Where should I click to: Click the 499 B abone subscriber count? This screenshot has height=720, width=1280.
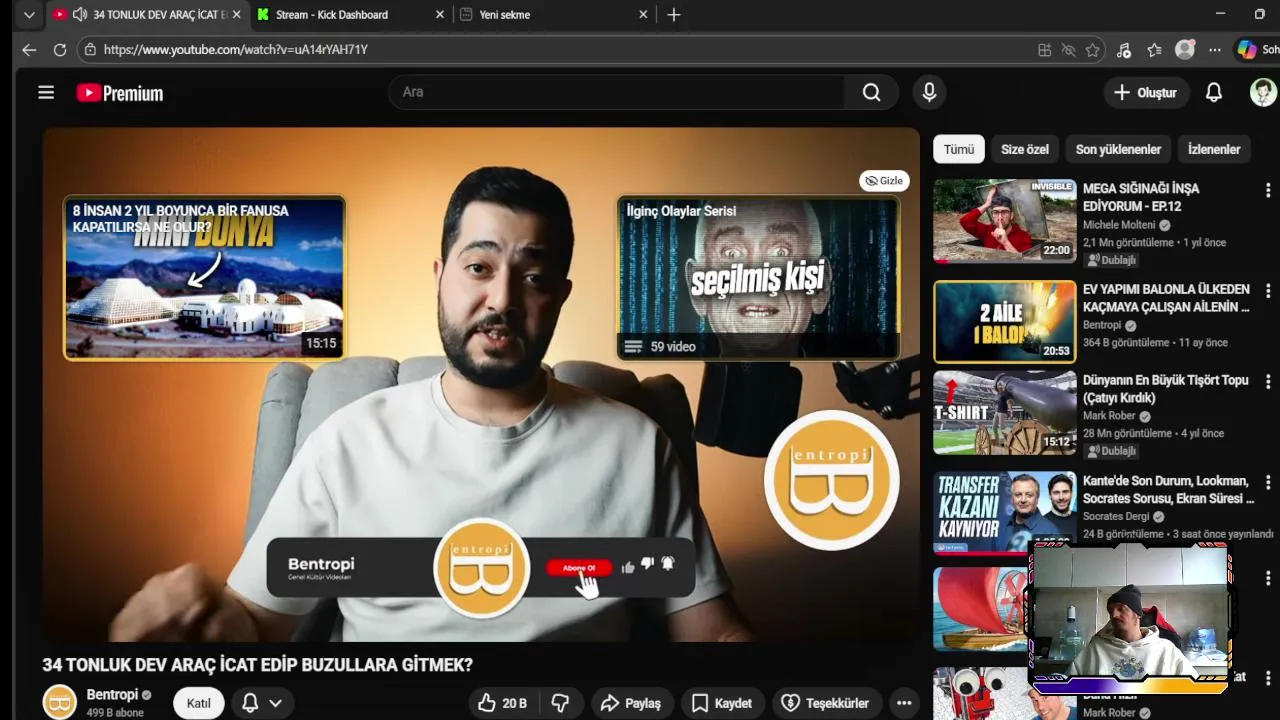(115, 713)
